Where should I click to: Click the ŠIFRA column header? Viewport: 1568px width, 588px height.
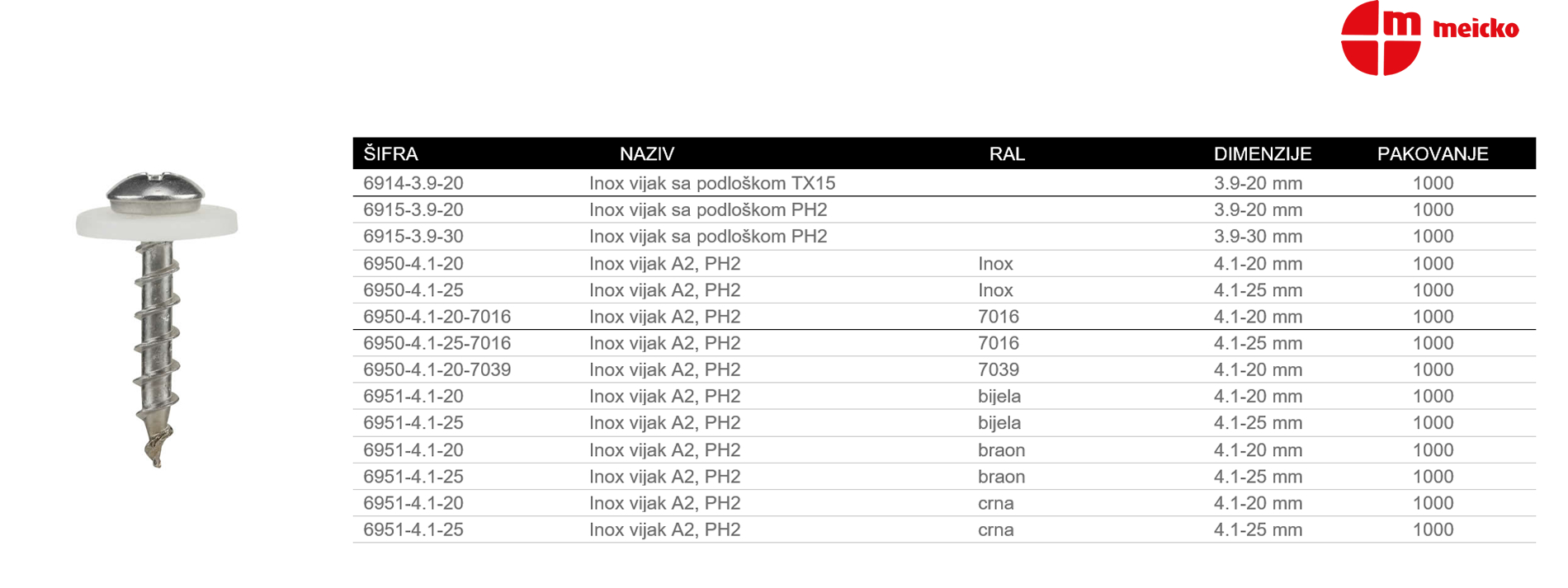coord(390,154)
